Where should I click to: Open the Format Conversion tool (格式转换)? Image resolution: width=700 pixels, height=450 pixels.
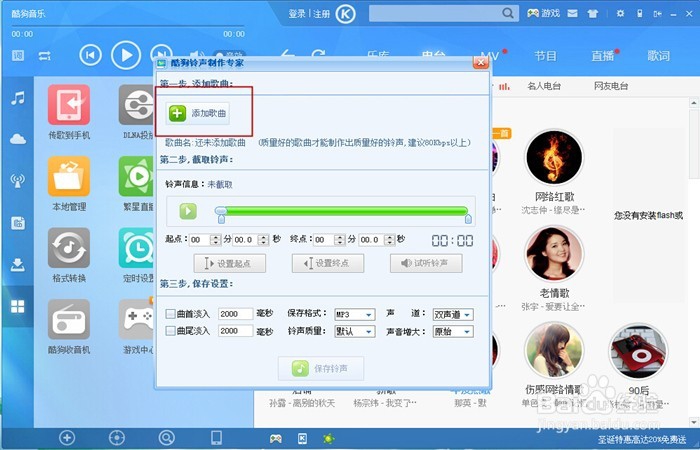click(x=69, y=248)
